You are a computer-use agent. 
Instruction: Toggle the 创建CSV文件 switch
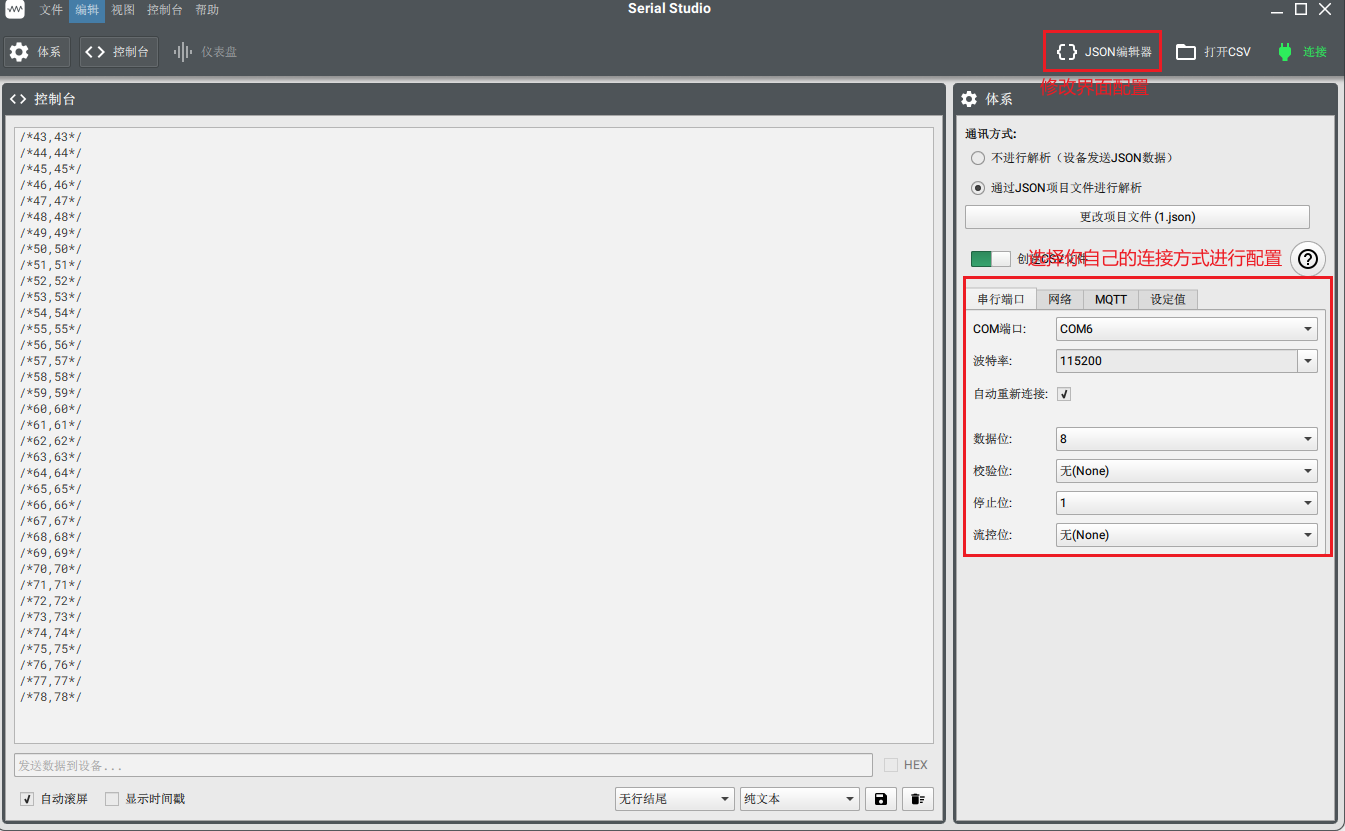pos(990,259)
